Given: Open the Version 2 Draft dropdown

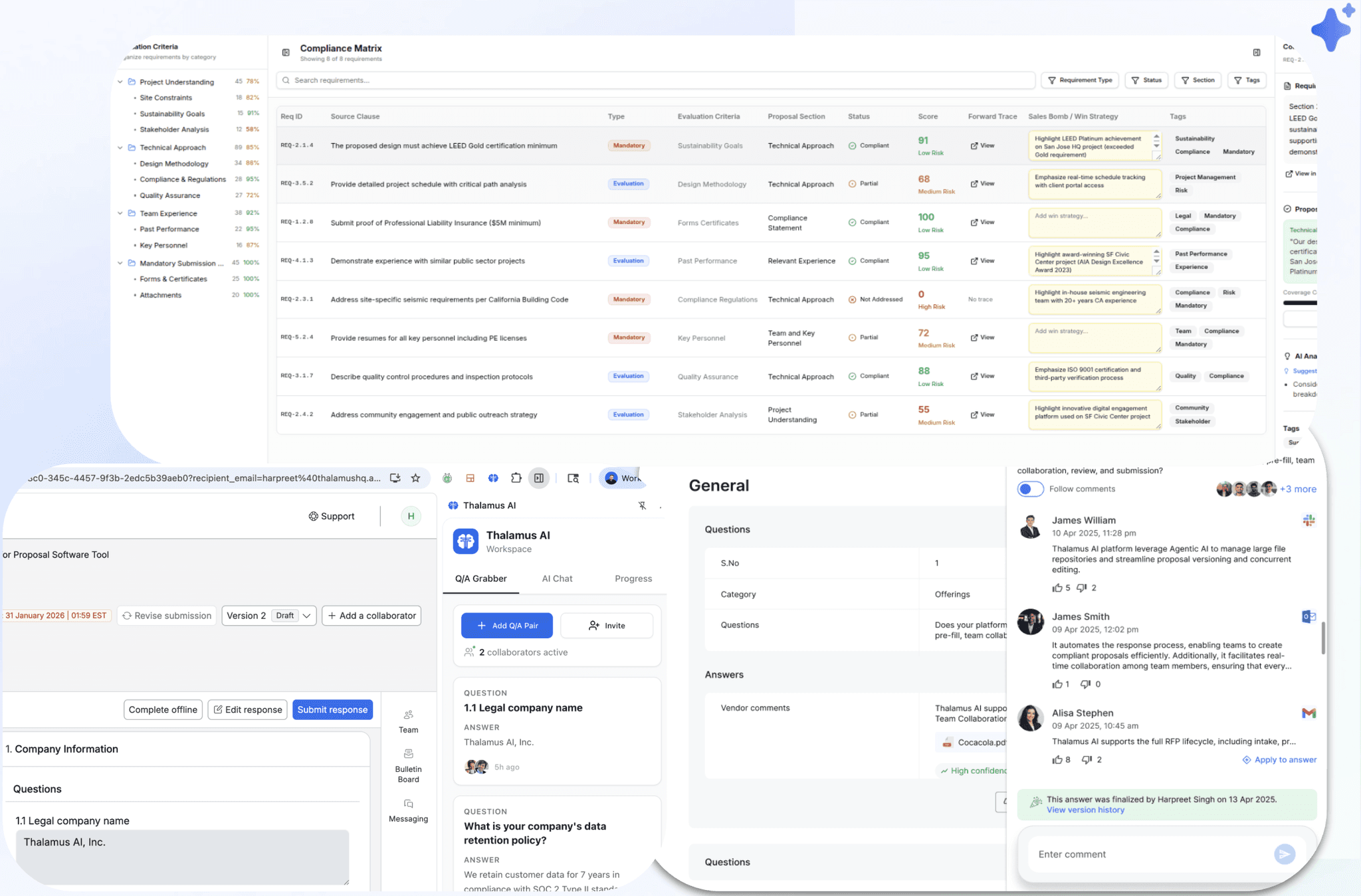Looking at the screenshot, I should coord(268,616).
